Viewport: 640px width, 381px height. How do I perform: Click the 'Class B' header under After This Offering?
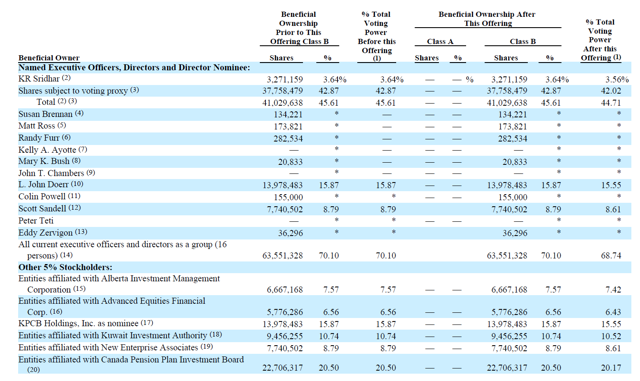point(522,41)
